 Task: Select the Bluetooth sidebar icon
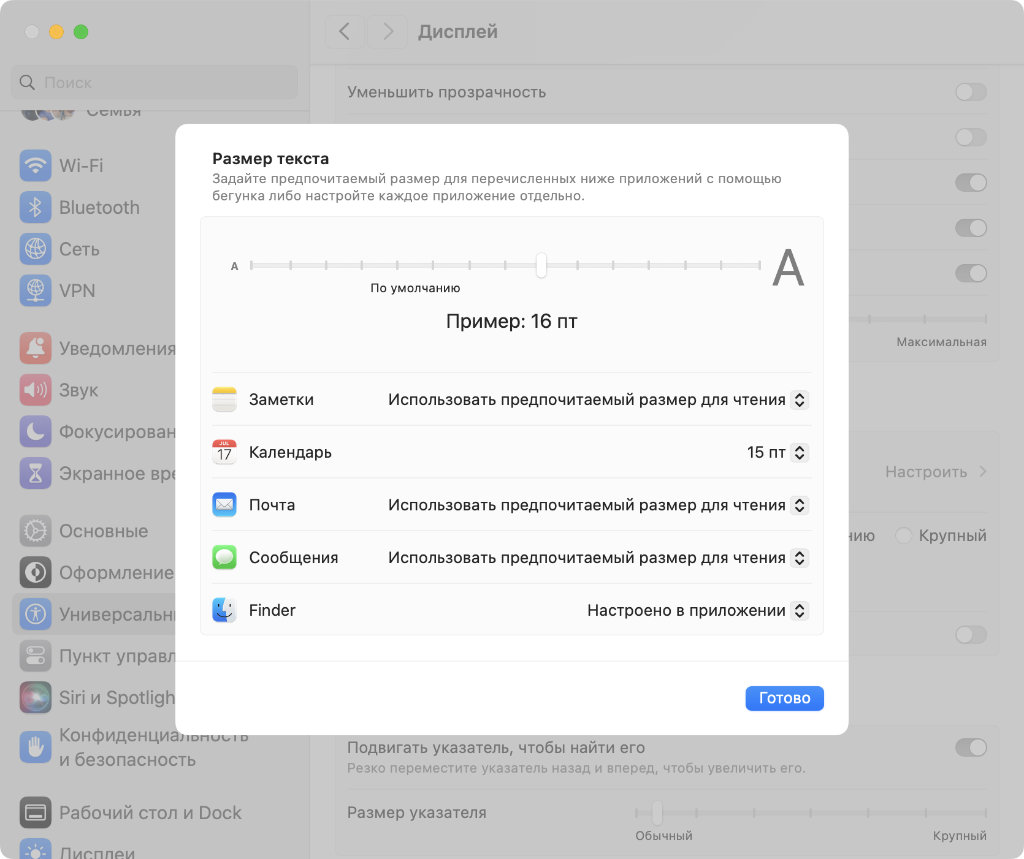35,207
